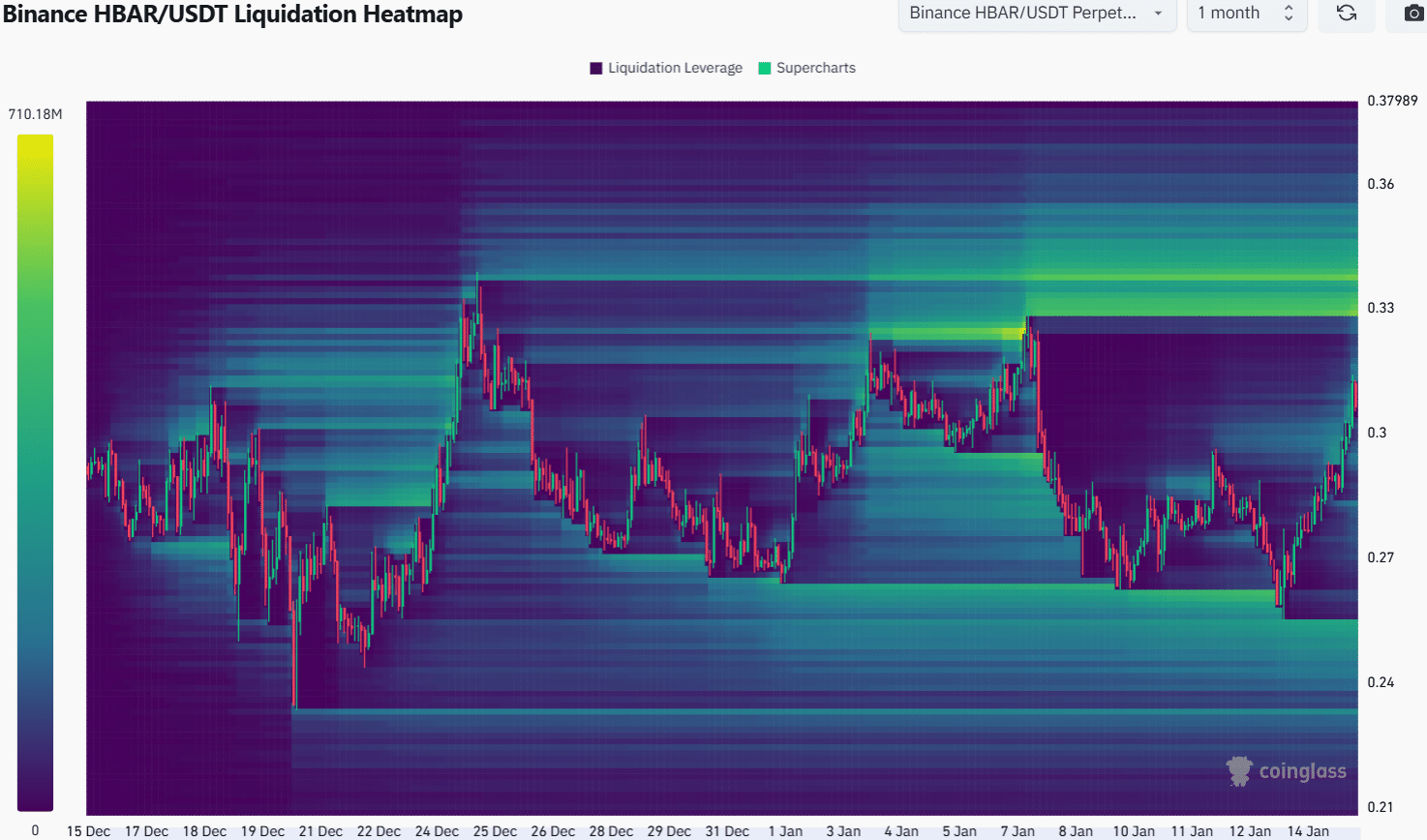1427x840 pixels.
Task: Click the 17 Dec date label
Action: pyautogui.click(x=146, y=831)
